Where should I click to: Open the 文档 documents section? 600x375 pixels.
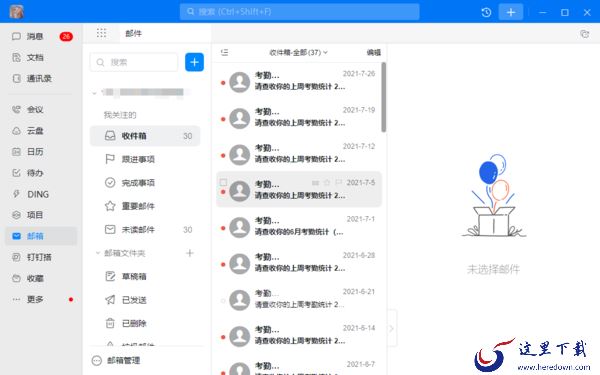[41, 57]
